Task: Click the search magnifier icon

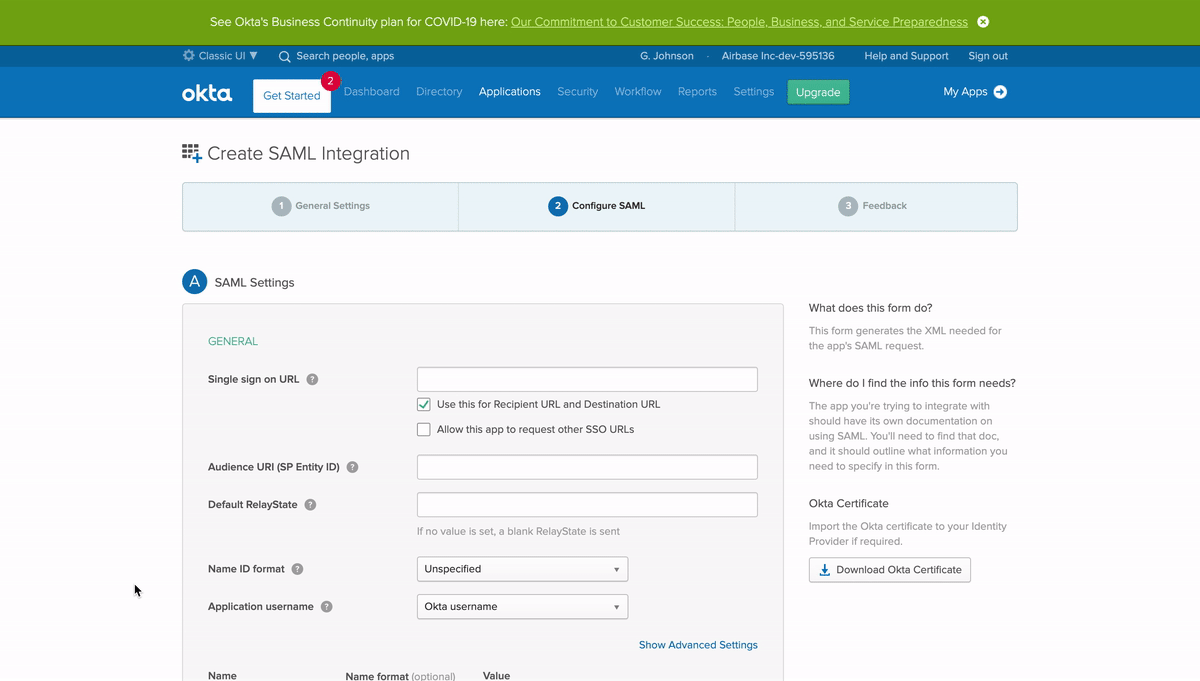Action: [x=285, y=57]
